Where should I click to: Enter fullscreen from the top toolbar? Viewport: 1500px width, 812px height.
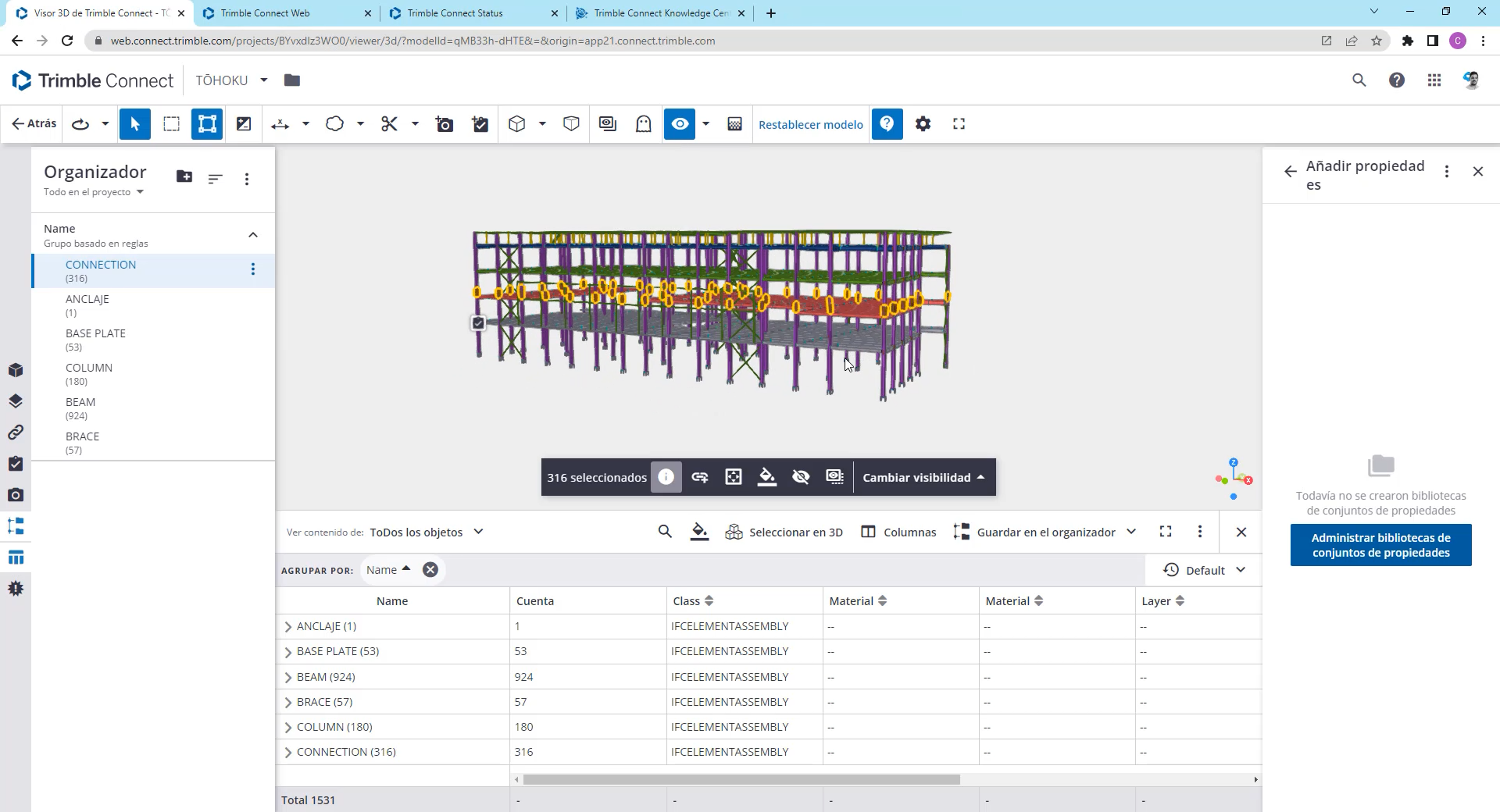[x=959, y=124]
